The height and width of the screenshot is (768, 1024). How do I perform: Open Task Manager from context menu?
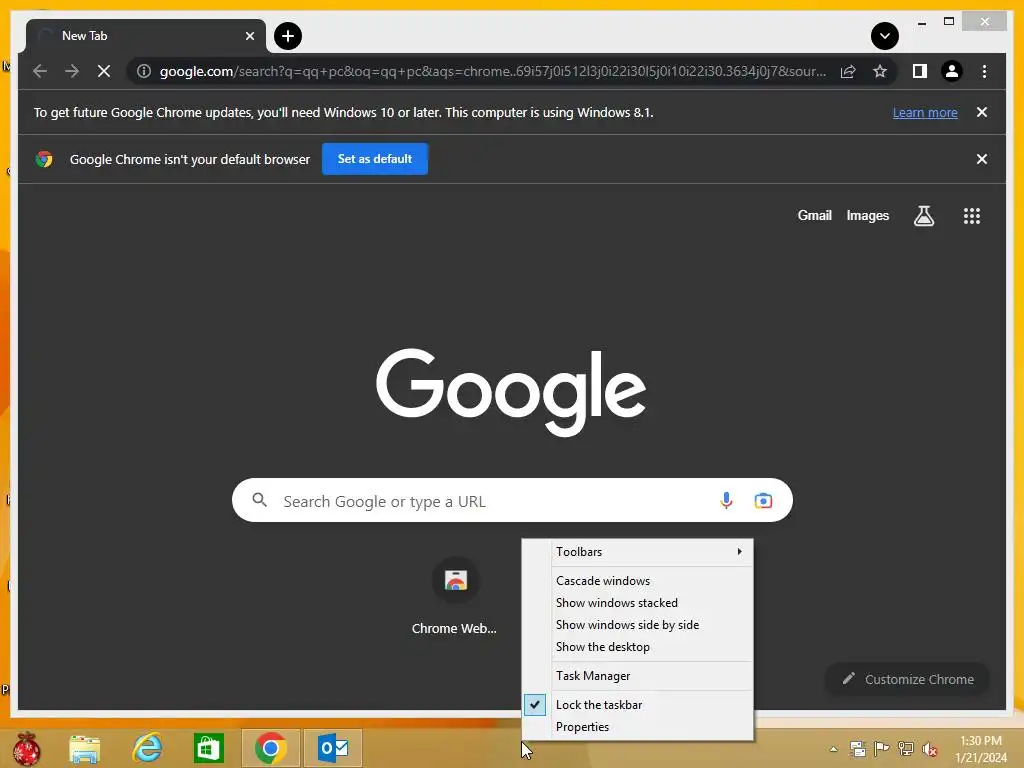pos(637,676)
